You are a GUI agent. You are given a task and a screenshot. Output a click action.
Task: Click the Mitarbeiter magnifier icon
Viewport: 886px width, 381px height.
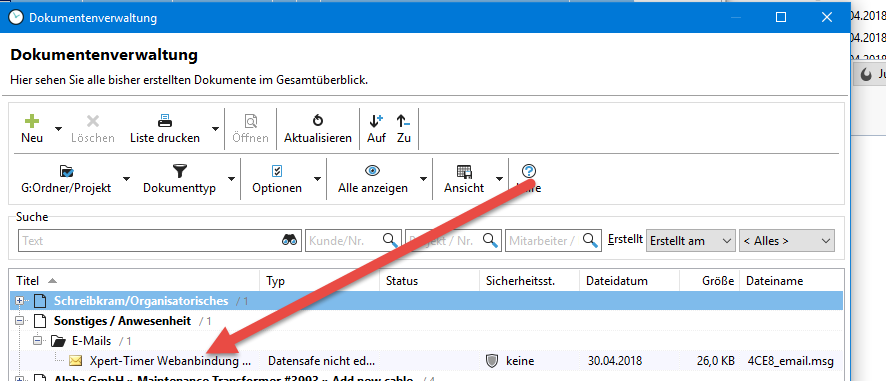(x=591, y=240)
